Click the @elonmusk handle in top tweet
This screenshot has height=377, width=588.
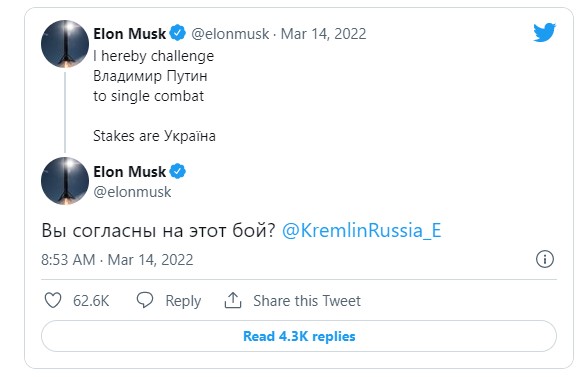click(230, 34)
